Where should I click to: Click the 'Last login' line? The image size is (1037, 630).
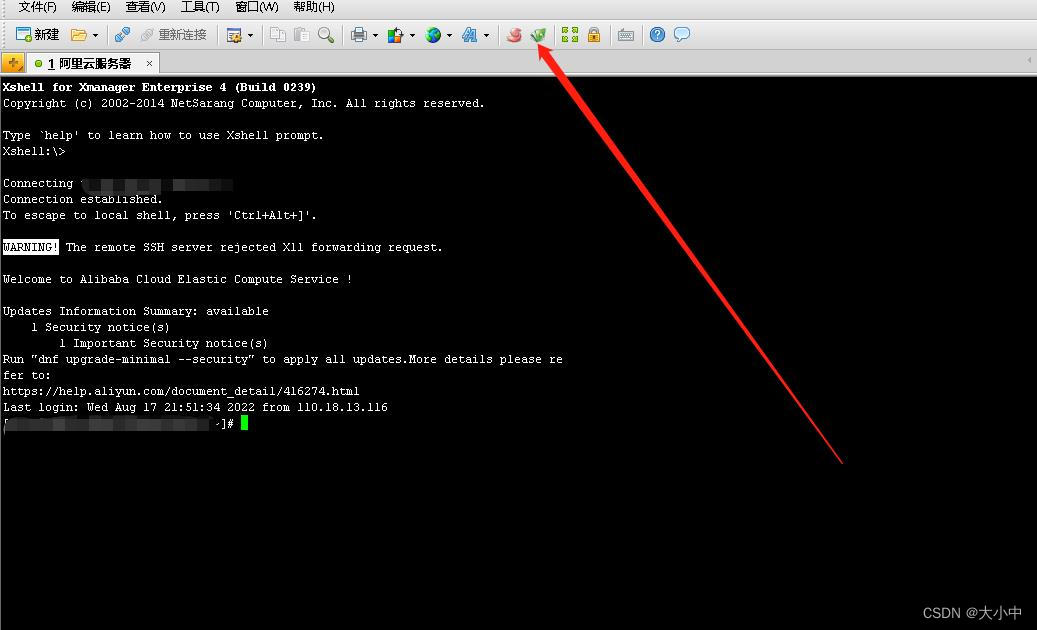click(x=195, y=407)
